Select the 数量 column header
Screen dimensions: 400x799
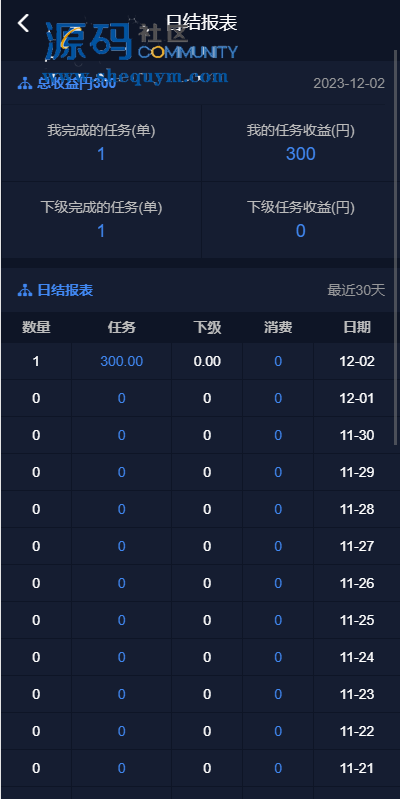(36, 328)
